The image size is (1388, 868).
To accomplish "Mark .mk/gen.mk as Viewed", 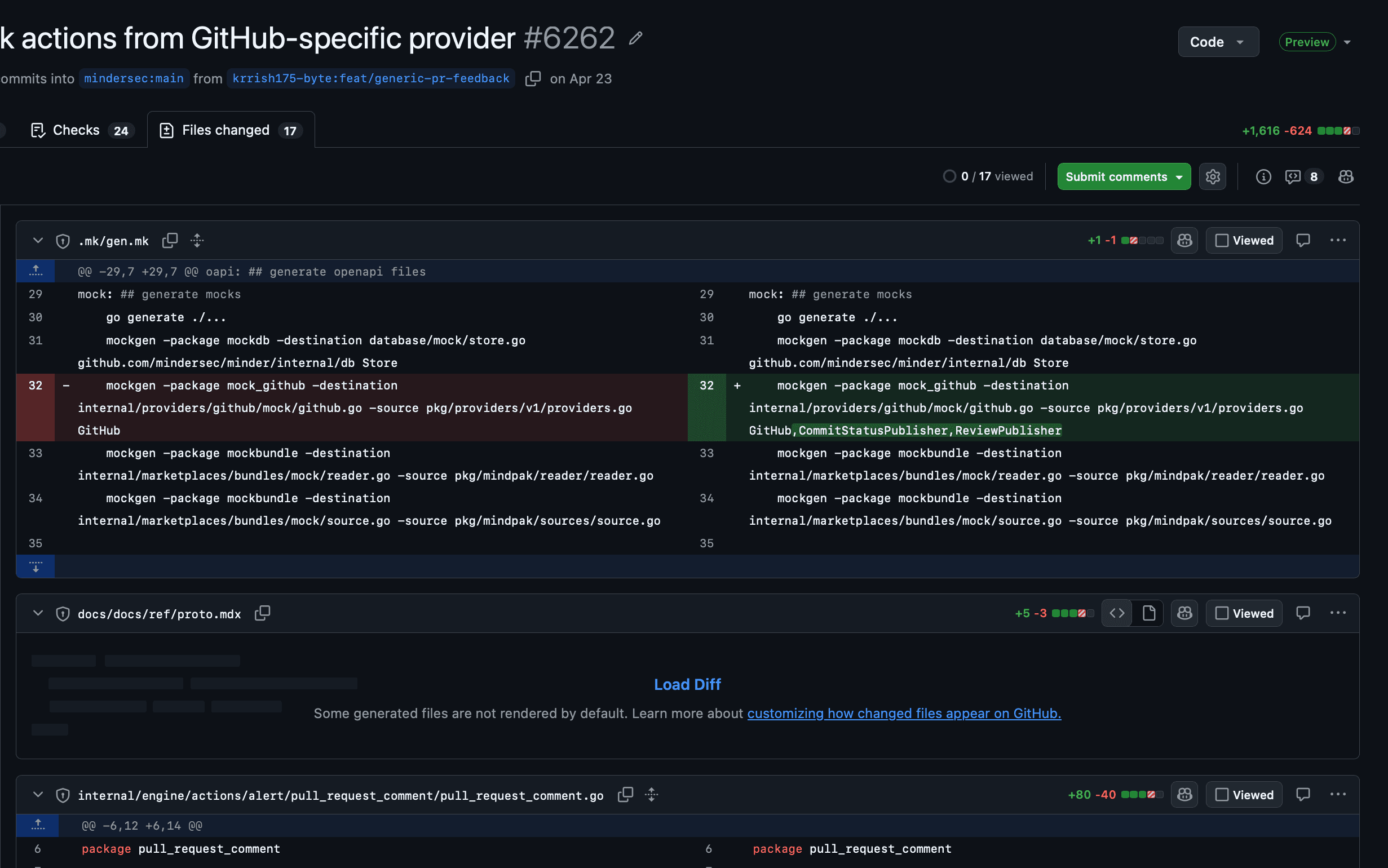I will (x=1244, y=241).
